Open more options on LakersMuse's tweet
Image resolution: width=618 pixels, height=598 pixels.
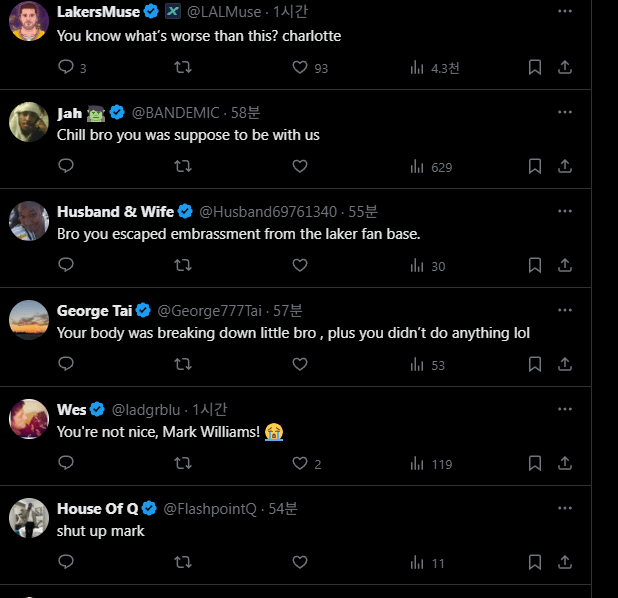click(565, 12)
